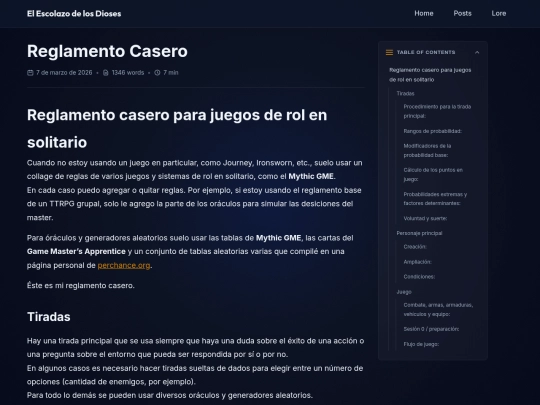Image resolution: width=540 pixels, height=405 pixels.
Task: Click the 'TABLE OF CONTENTS' header label
Action: click(426, 52)
